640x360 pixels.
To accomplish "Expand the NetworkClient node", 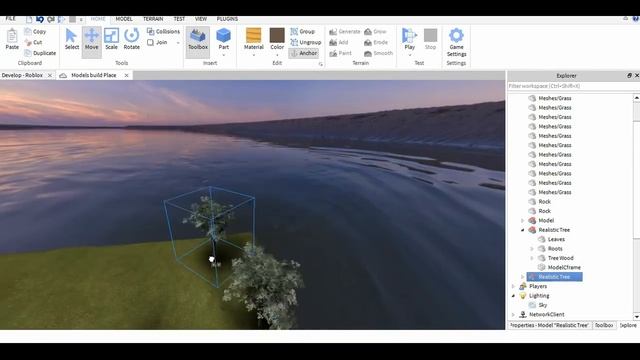I will (x=513, y=314).
